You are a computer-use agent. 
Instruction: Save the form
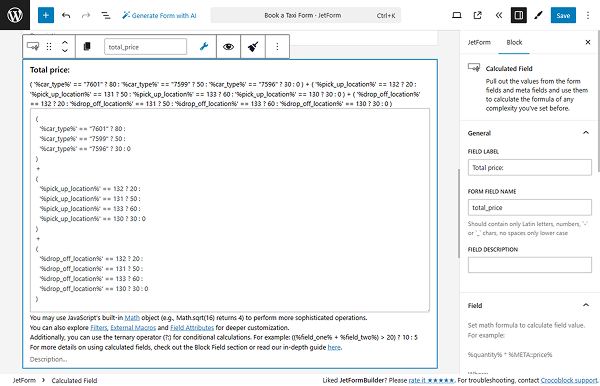(563, 15)
